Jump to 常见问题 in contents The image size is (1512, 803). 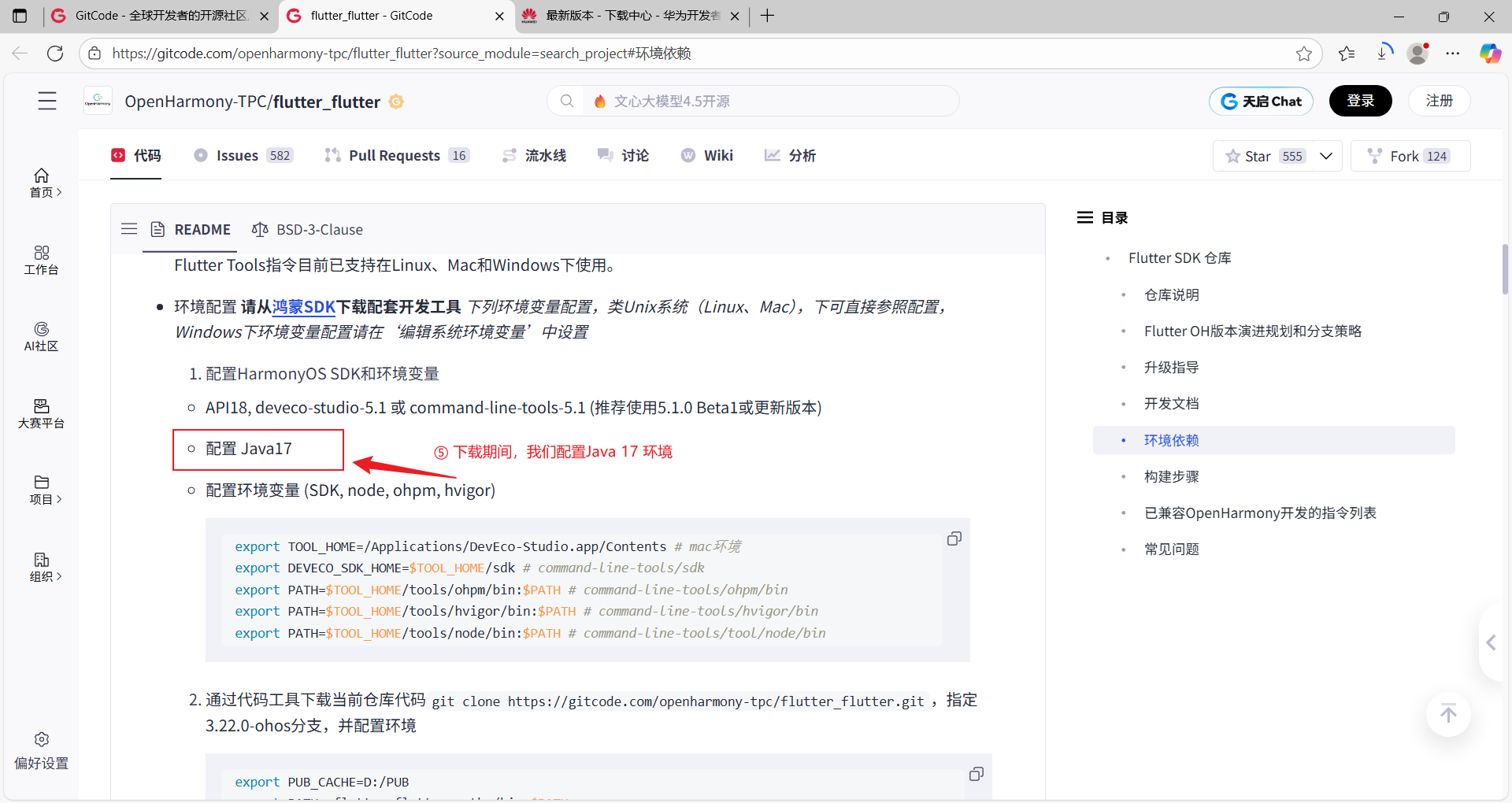[1171, 549]
